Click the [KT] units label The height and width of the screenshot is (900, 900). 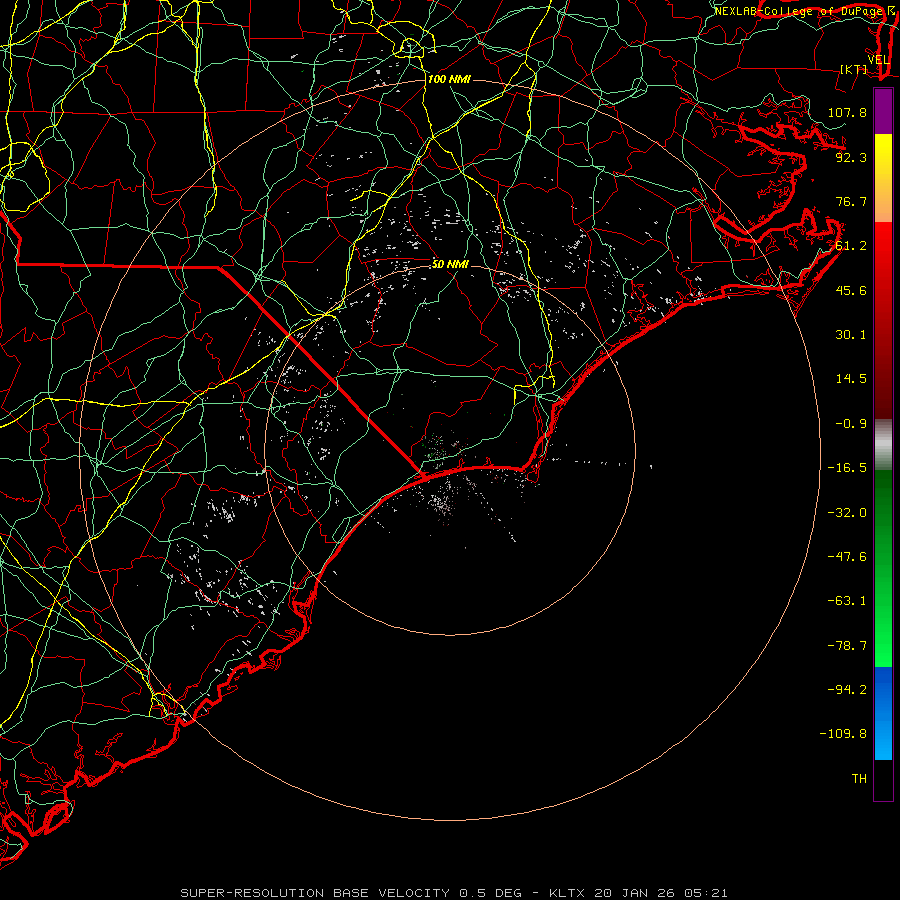pos(854,69)
